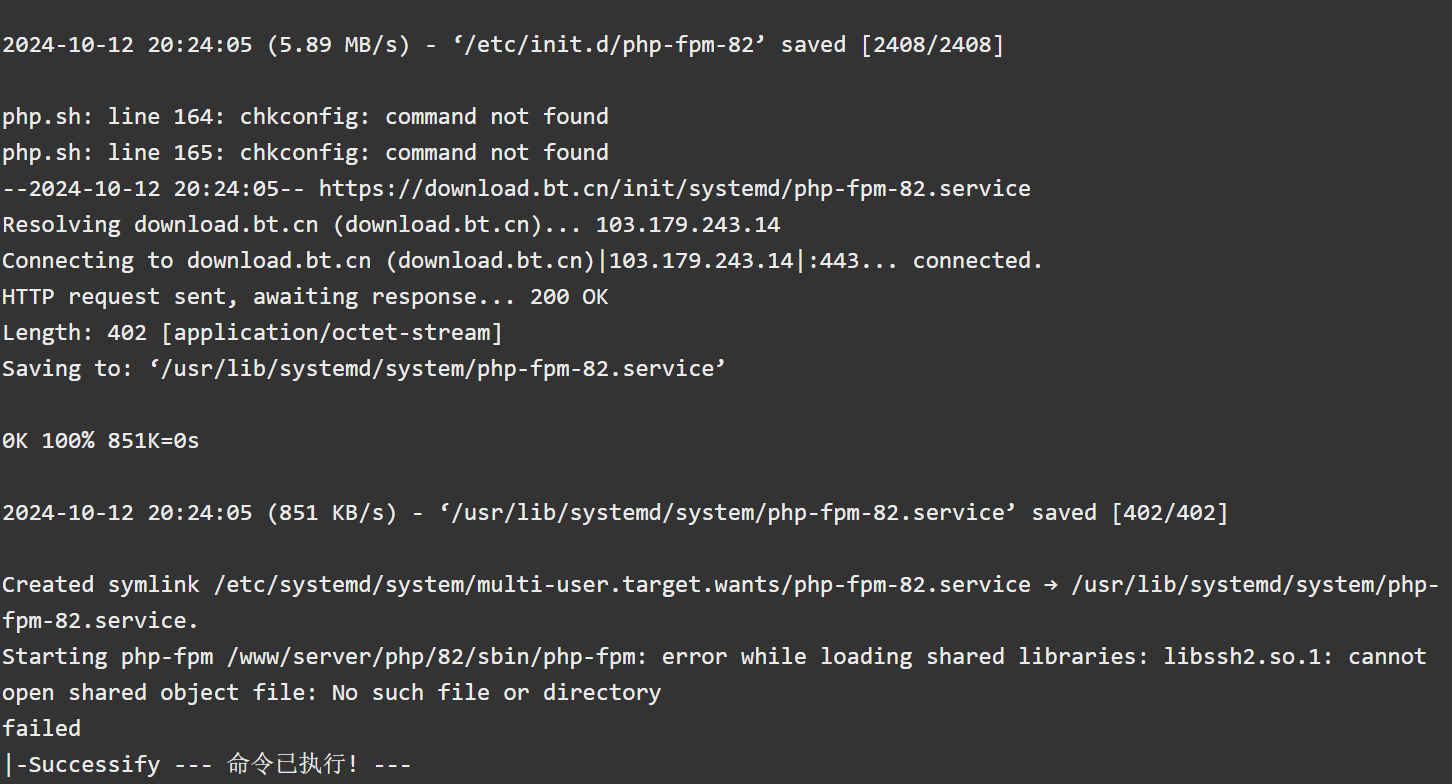
Task: Click the Length: 402 octet-stream line
Action: click(x=252, y=332)
